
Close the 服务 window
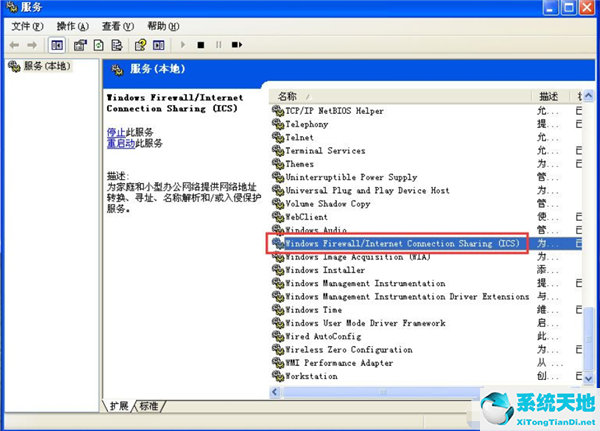tap(587, 7)
